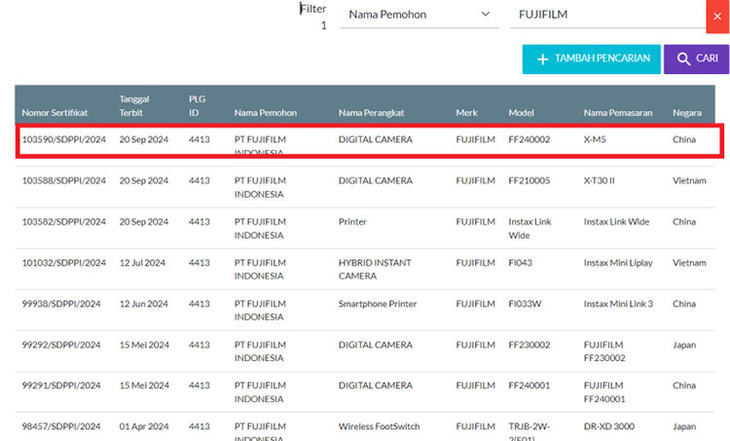Click the Merk column header

(466, 113)
